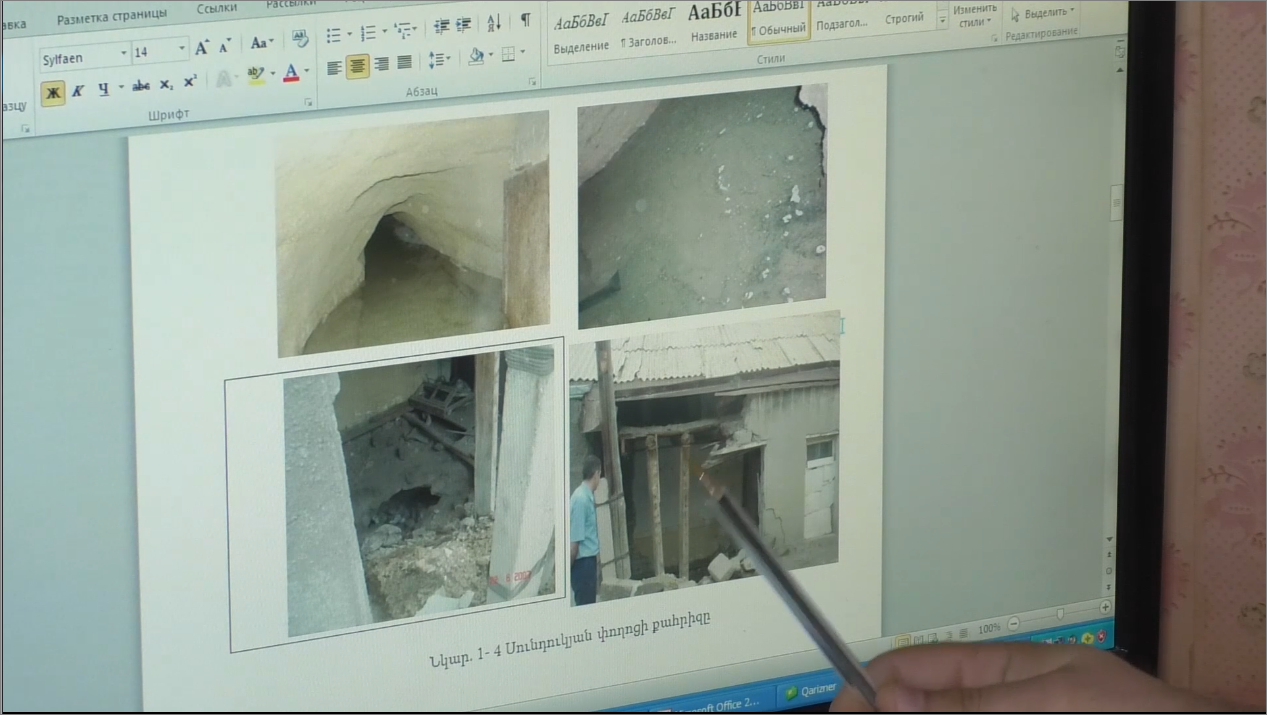The image size is (1267, 715).
Task: Open the Ссылки tab
Action: point(217,9)
